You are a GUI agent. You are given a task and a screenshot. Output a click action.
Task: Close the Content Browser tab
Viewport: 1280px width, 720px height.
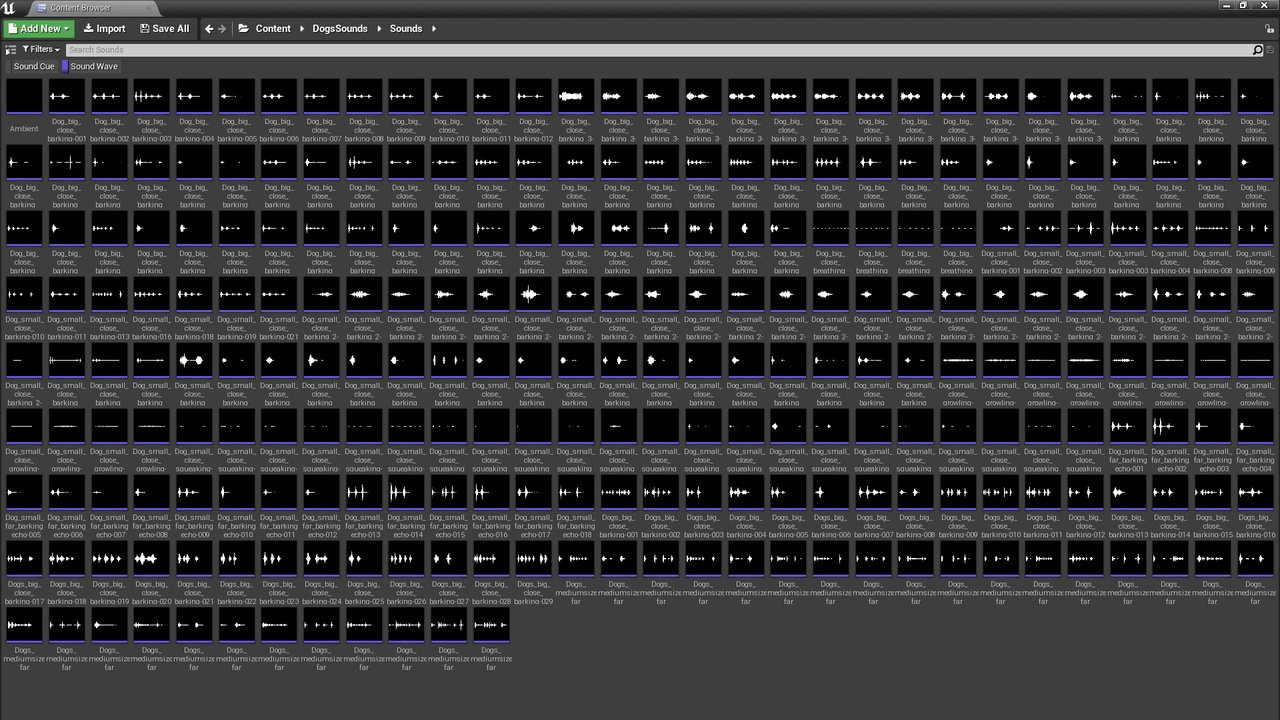(x=148, y=8)
